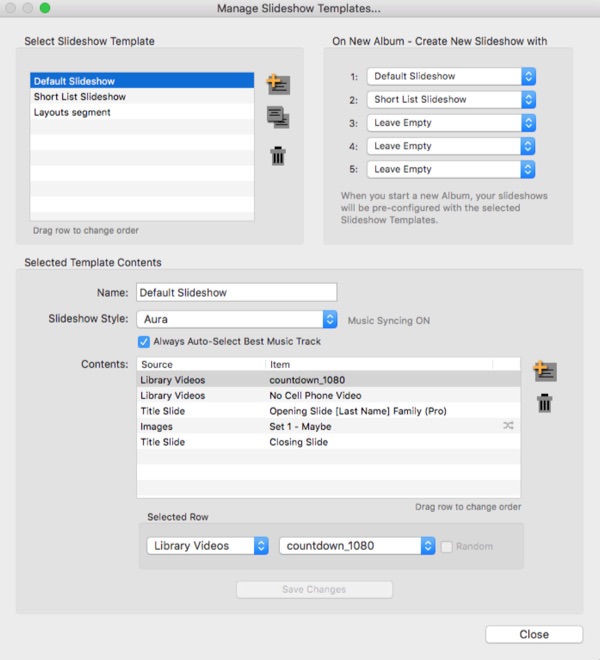Toggle Always Auto-Select Best Music Track
The width and height of the screenshot is (600, 660).
coord(145,342)
